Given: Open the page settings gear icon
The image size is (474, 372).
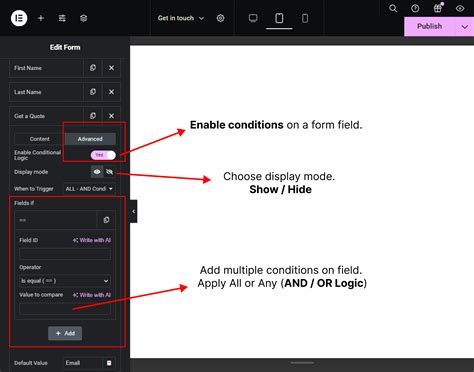Looking at the screenshot, I should point(220,18).
